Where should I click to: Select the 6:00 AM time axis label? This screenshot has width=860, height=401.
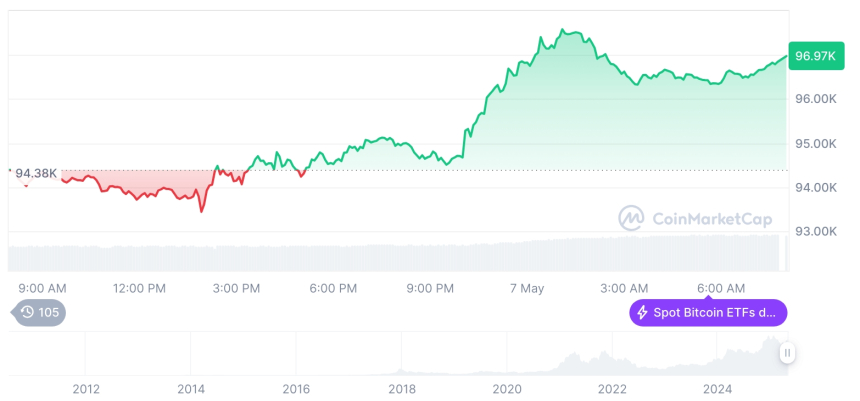721,288
